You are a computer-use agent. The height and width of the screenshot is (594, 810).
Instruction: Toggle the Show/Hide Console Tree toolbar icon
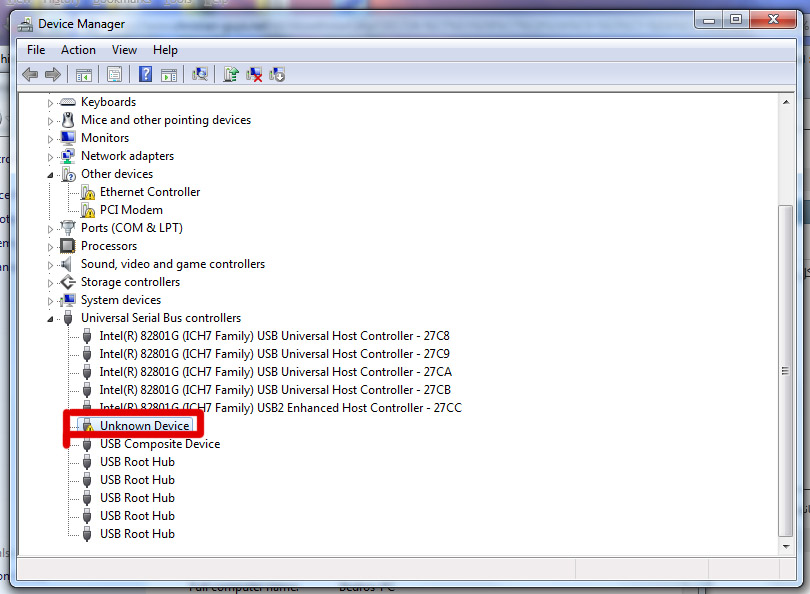click(x=84, y=75)
